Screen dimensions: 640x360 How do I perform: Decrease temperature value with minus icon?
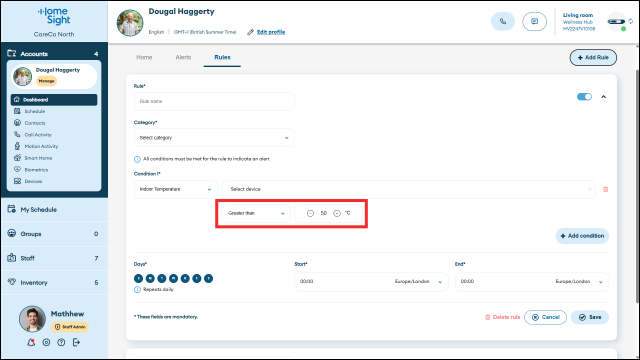310,213
